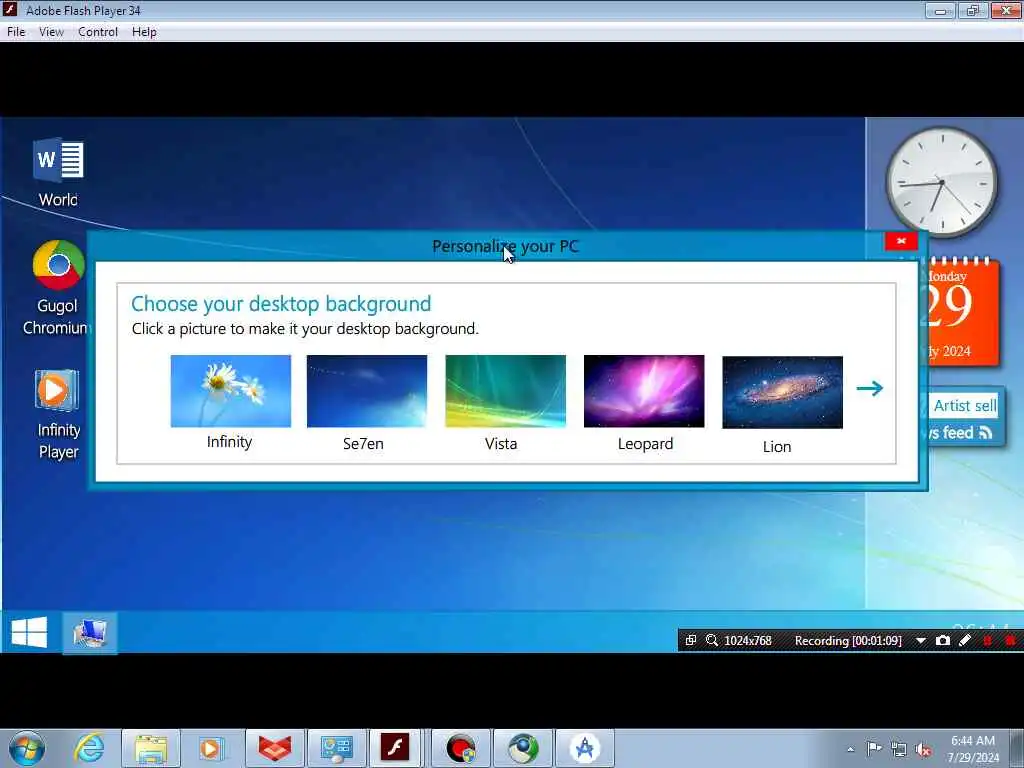Open the World desktop icon

coord(58,172)
